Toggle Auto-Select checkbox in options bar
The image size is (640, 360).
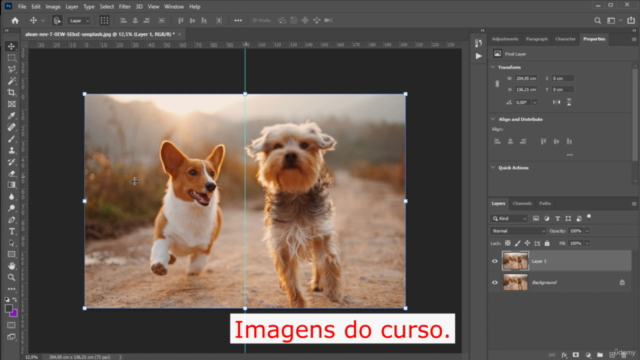(x=57, y=20)
